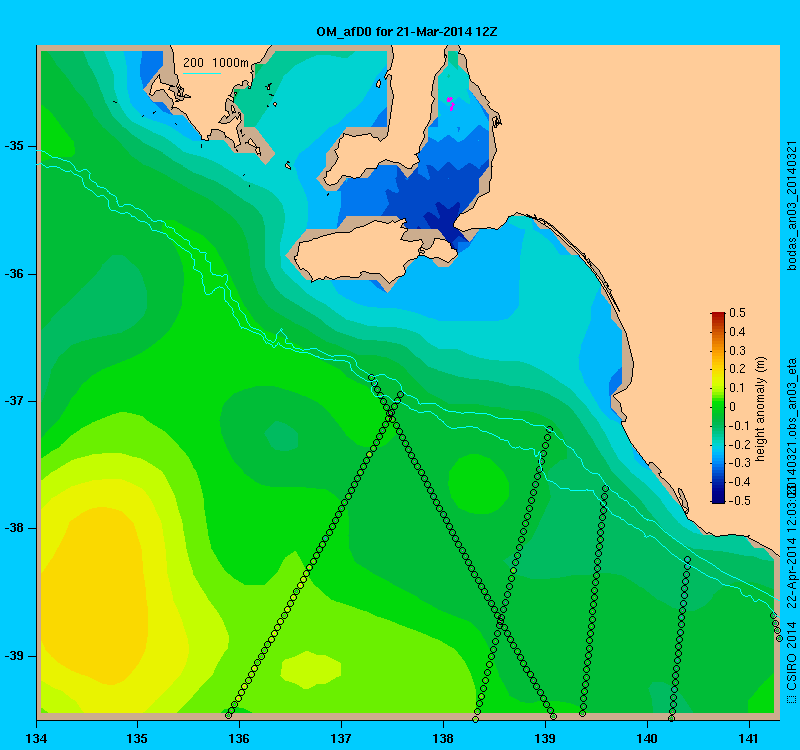Click the "-0.5" label at the colorbar bottom
Image resolution: width=800 pixels, height=750 pixels.
tap(738, 501)
